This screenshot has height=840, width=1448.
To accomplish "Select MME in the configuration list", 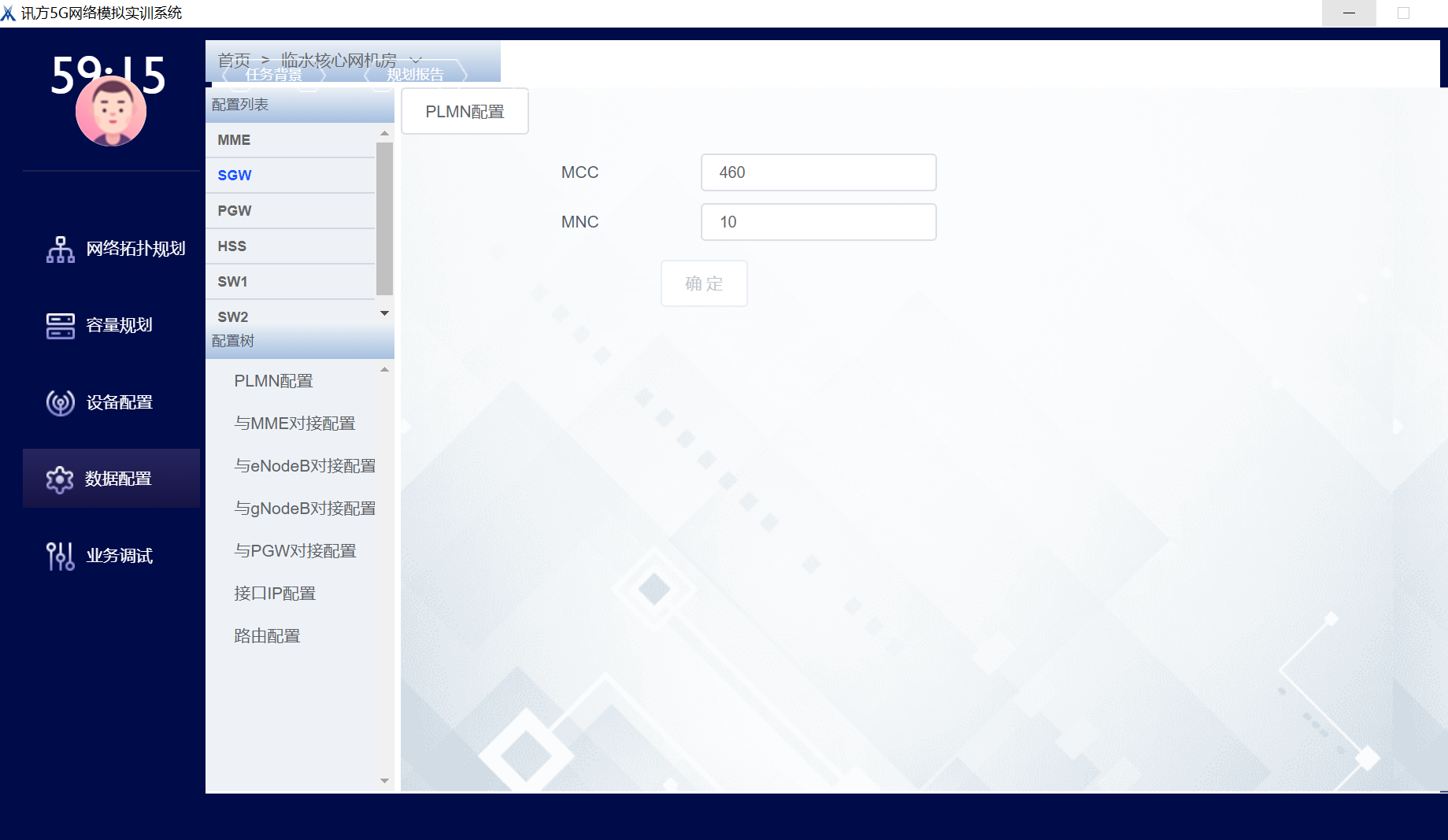I will pos(235,140).
